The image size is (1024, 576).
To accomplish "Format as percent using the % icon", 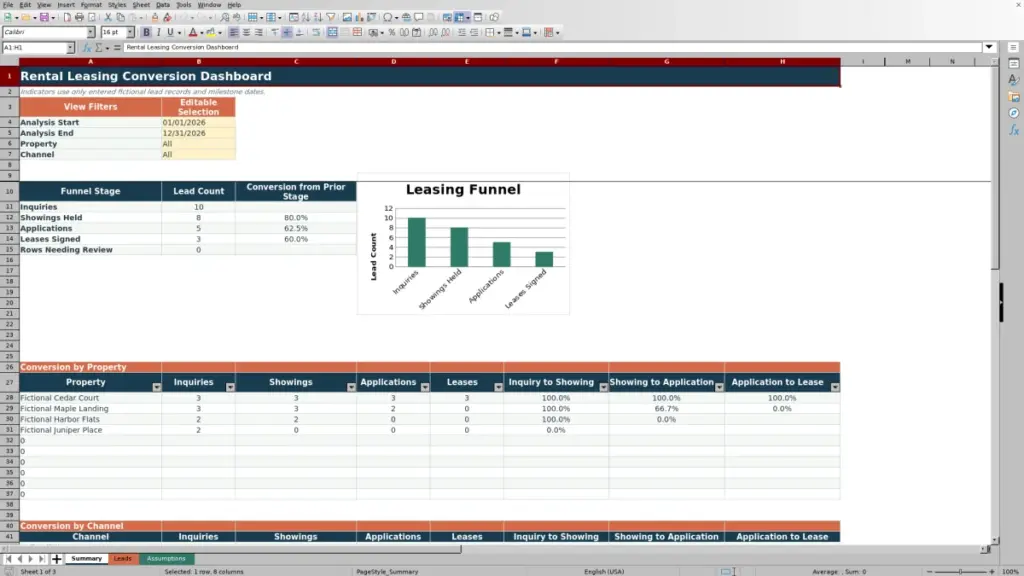I will pos(392,32).
